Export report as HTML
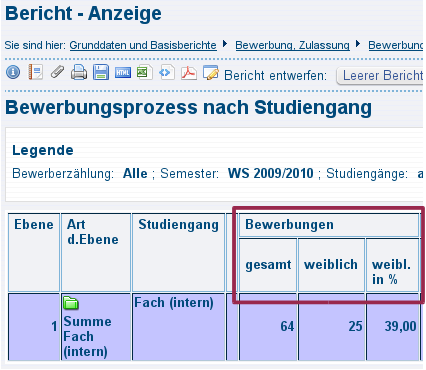Viewport: 426px width, 370px height. coord(123,72)
